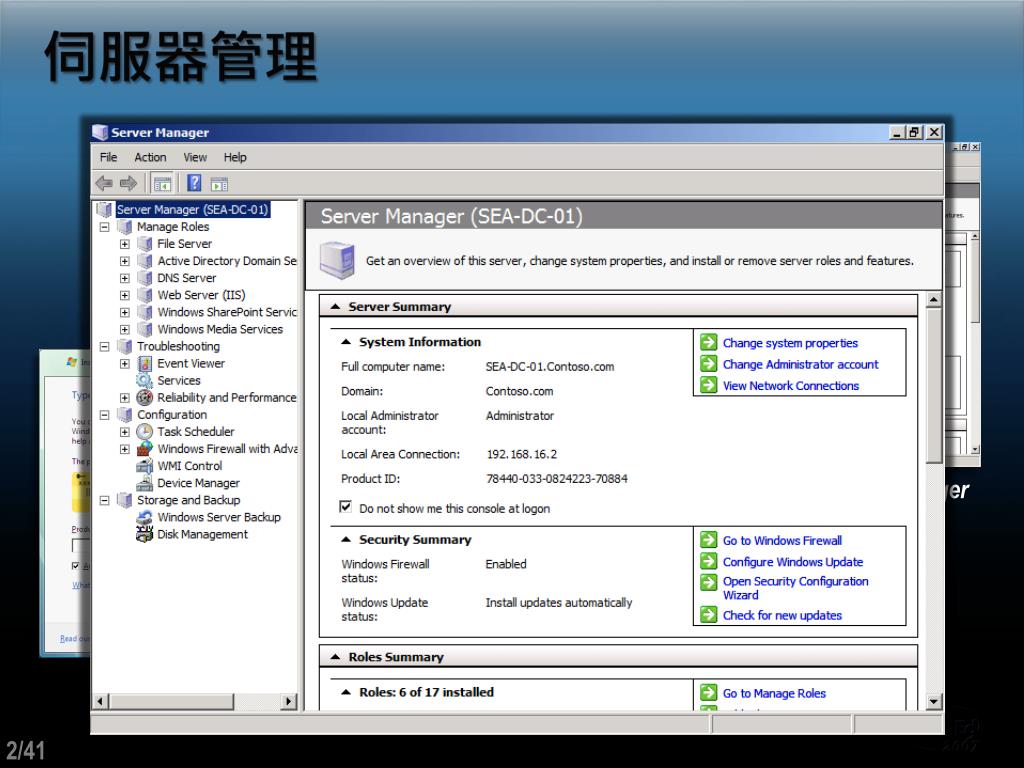Collapse the Roles Summary section
Screen dimensions: 1024x768
(x=336, y=657)
